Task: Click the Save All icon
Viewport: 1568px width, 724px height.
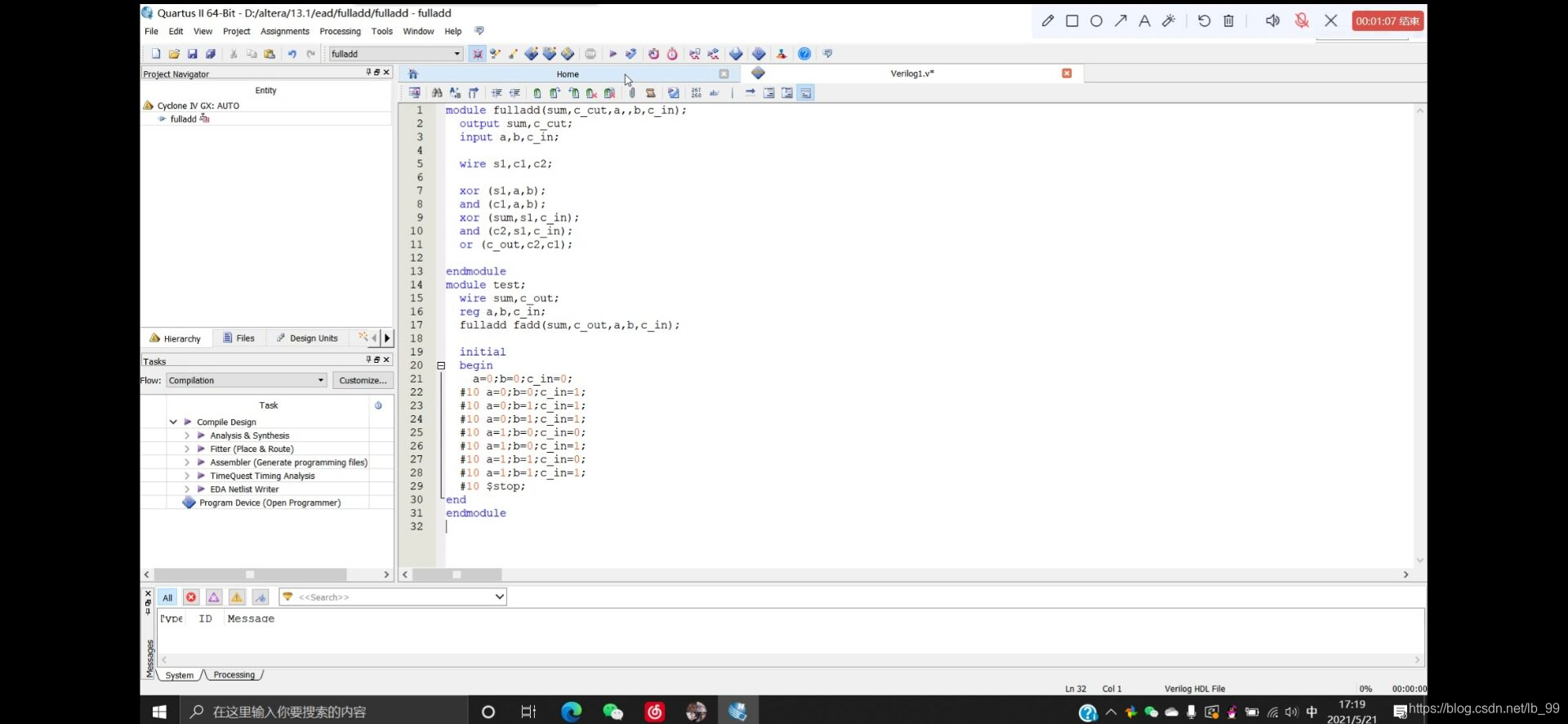Action: click(x=211, y=54)
